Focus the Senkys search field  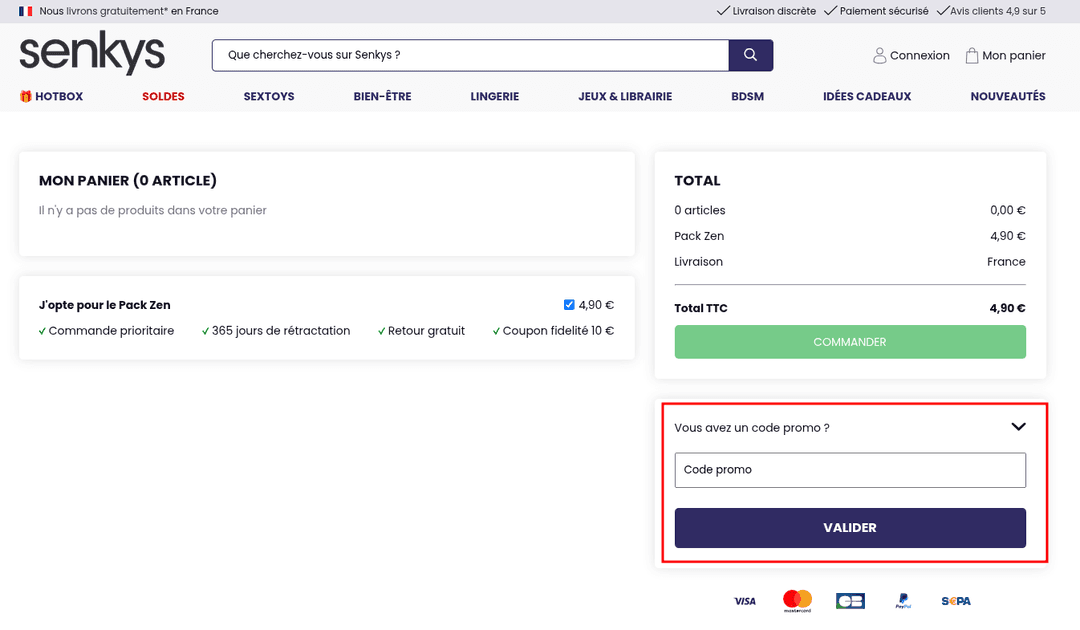[470, 55]
